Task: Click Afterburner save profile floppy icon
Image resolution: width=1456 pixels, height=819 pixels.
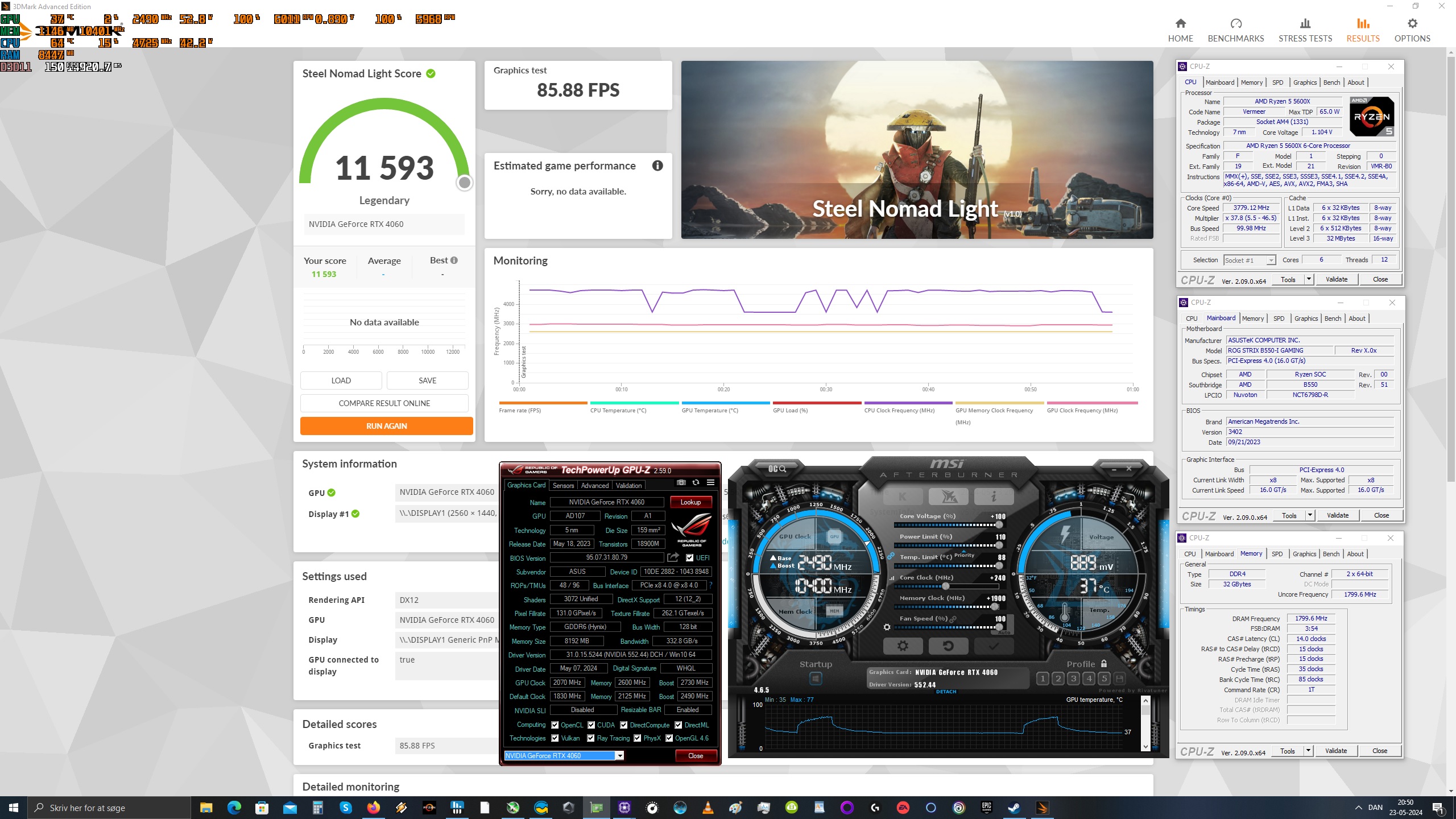Action: tap(1119, 679)
